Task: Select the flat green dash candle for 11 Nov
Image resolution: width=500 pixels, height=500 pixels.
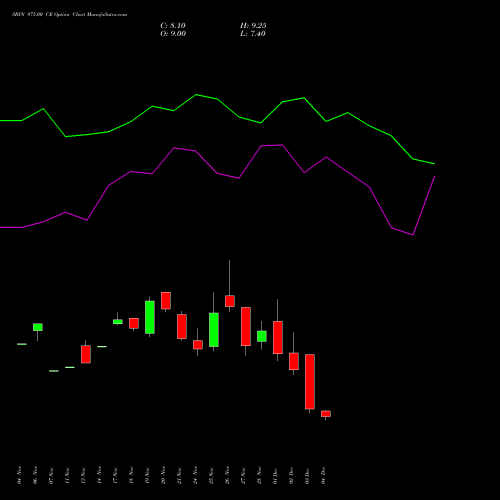Action: pyautogui.click(x=70, y=367)
